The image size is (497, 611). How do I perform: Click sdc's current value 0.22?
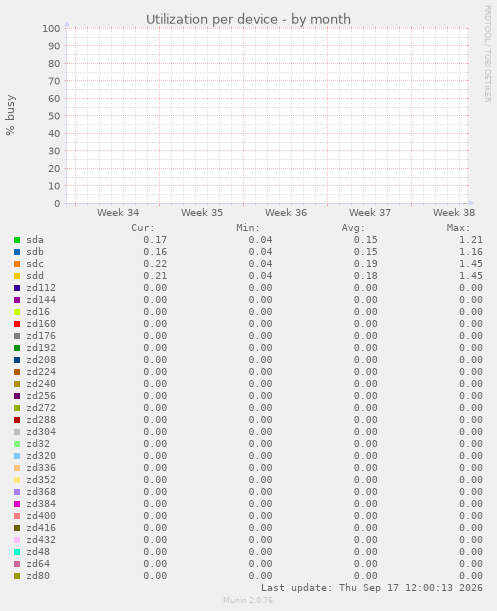[x=155, y=264]
